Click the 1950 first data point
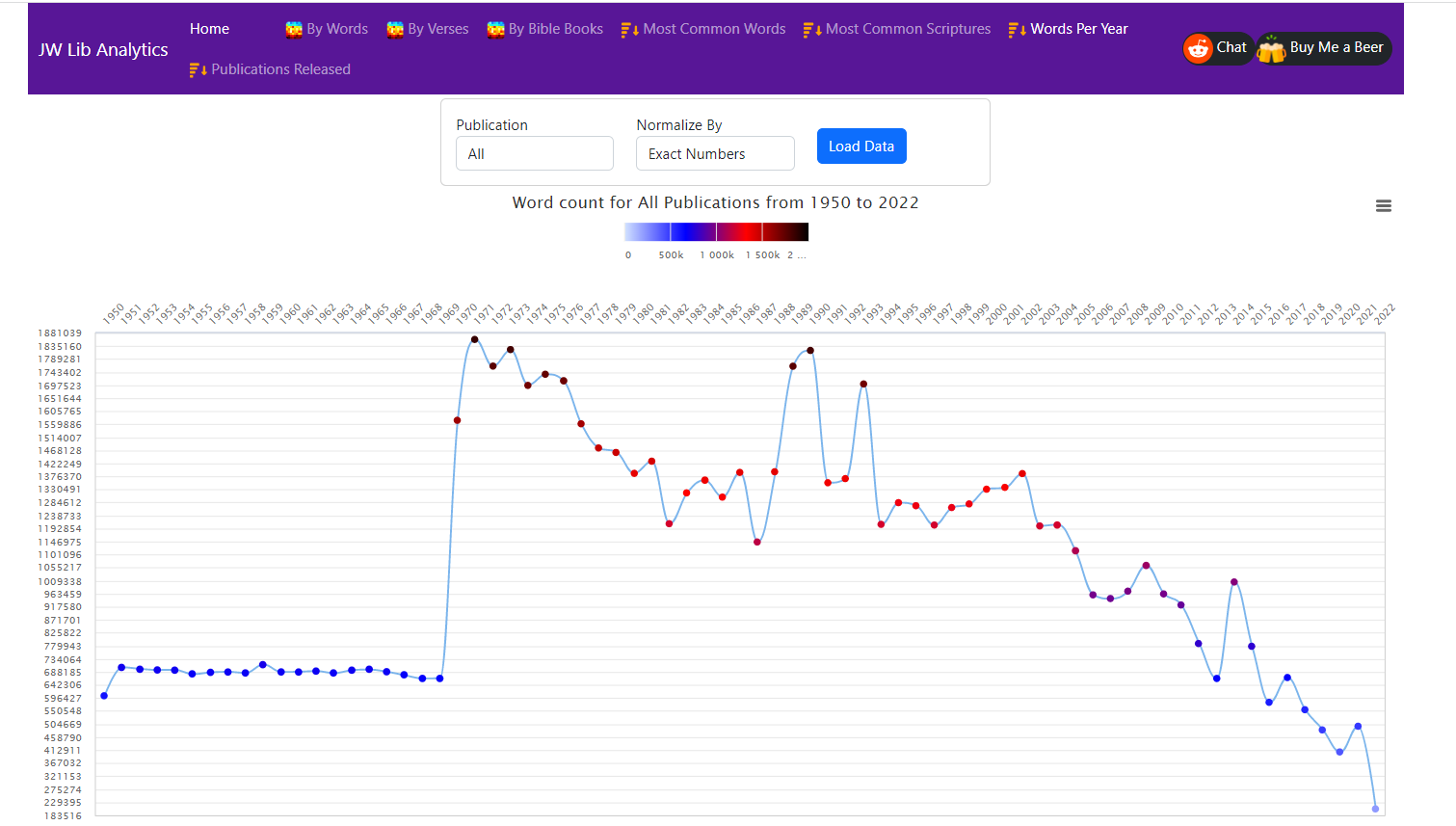Viewport: 1456px width, 826px height. 104,696
